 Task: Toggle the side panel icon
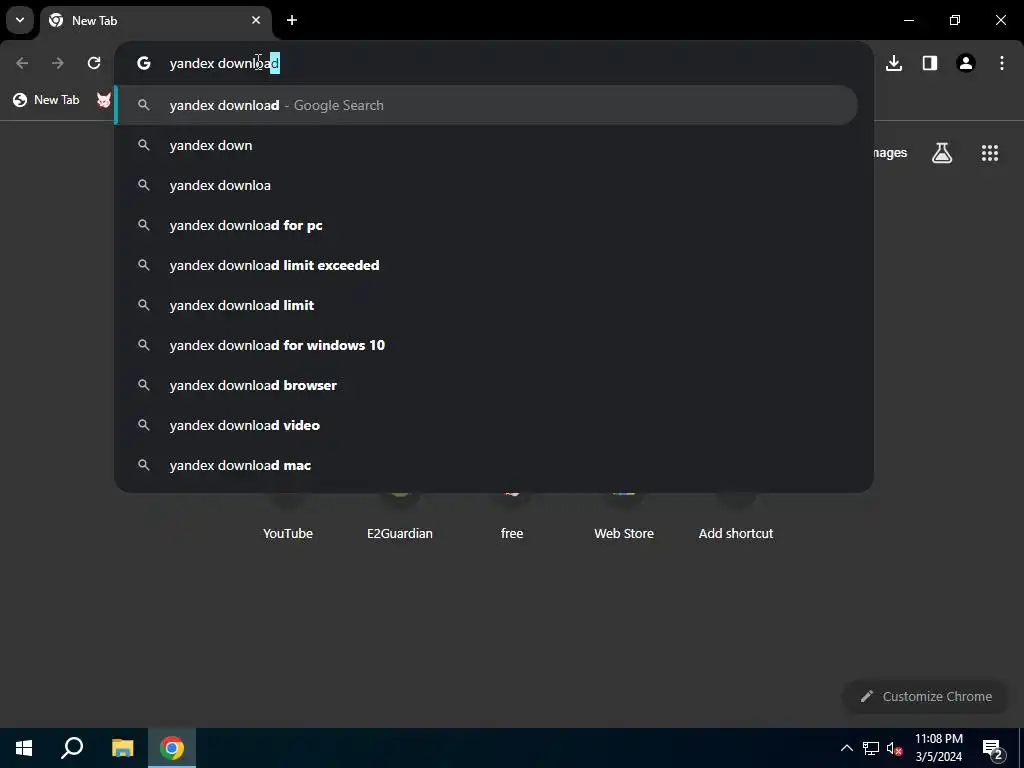(x=930, y=63)
